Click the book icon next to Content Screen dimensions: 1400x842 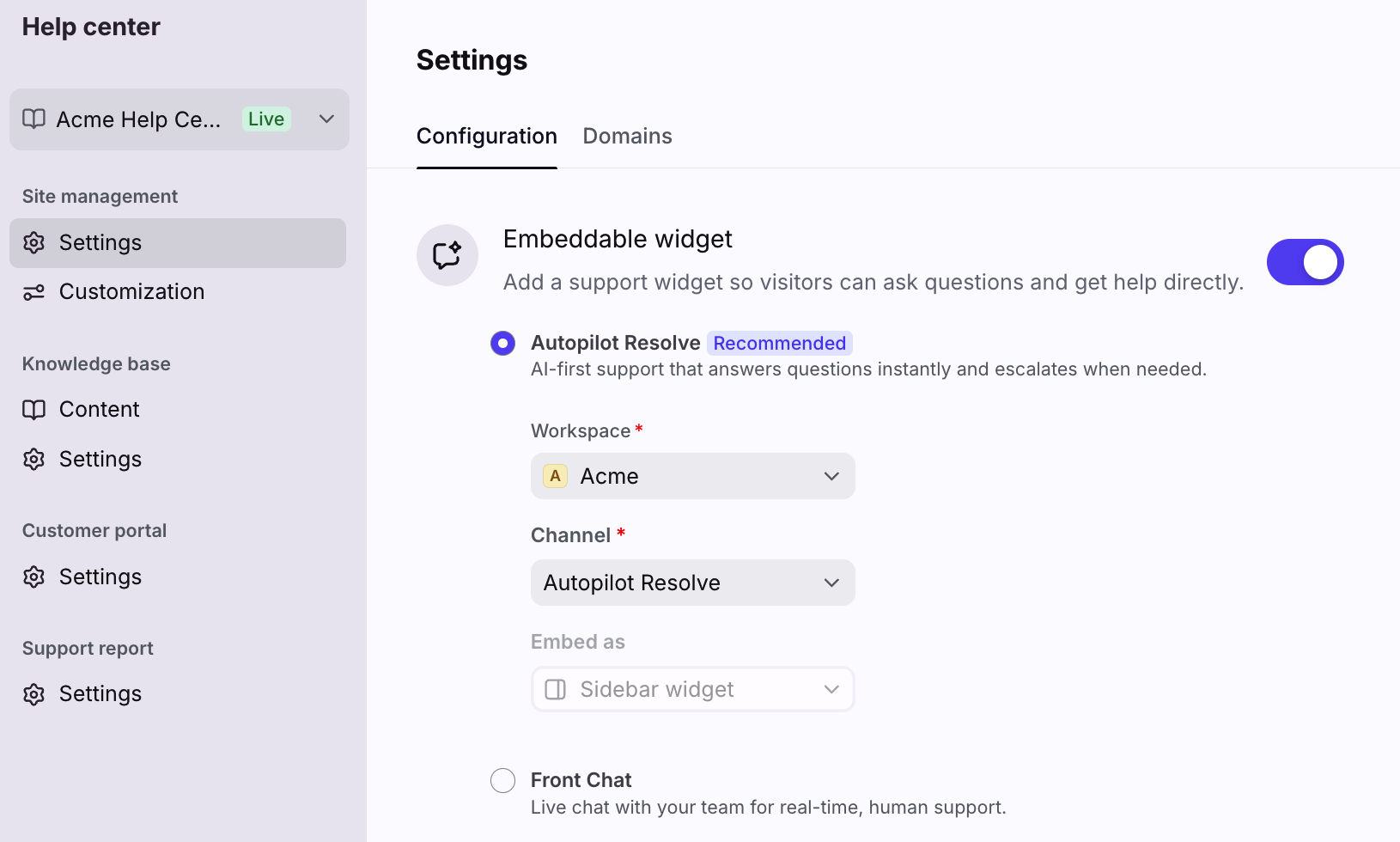point(33,410)
